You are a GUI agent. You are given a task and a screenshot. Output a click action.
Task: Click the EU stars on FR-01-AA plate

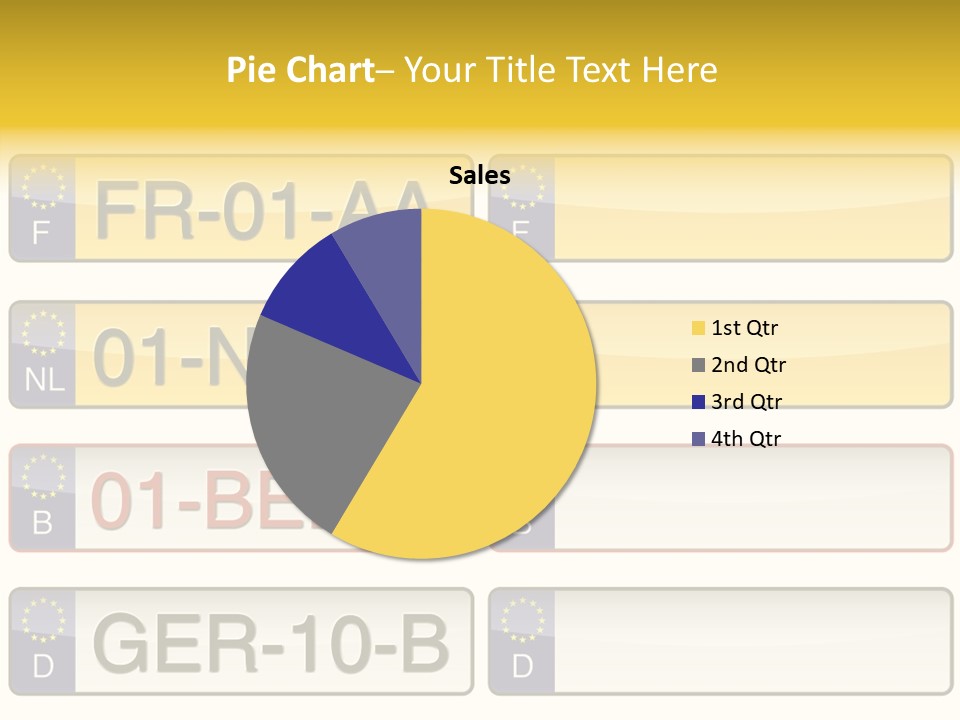click(42, 187)
